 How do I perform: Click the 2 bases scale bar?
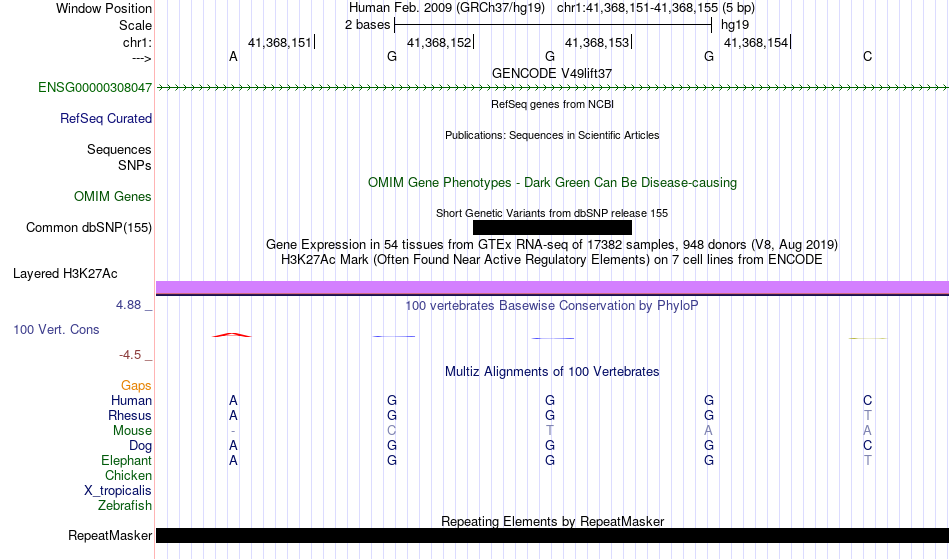[x=553, y=25]
